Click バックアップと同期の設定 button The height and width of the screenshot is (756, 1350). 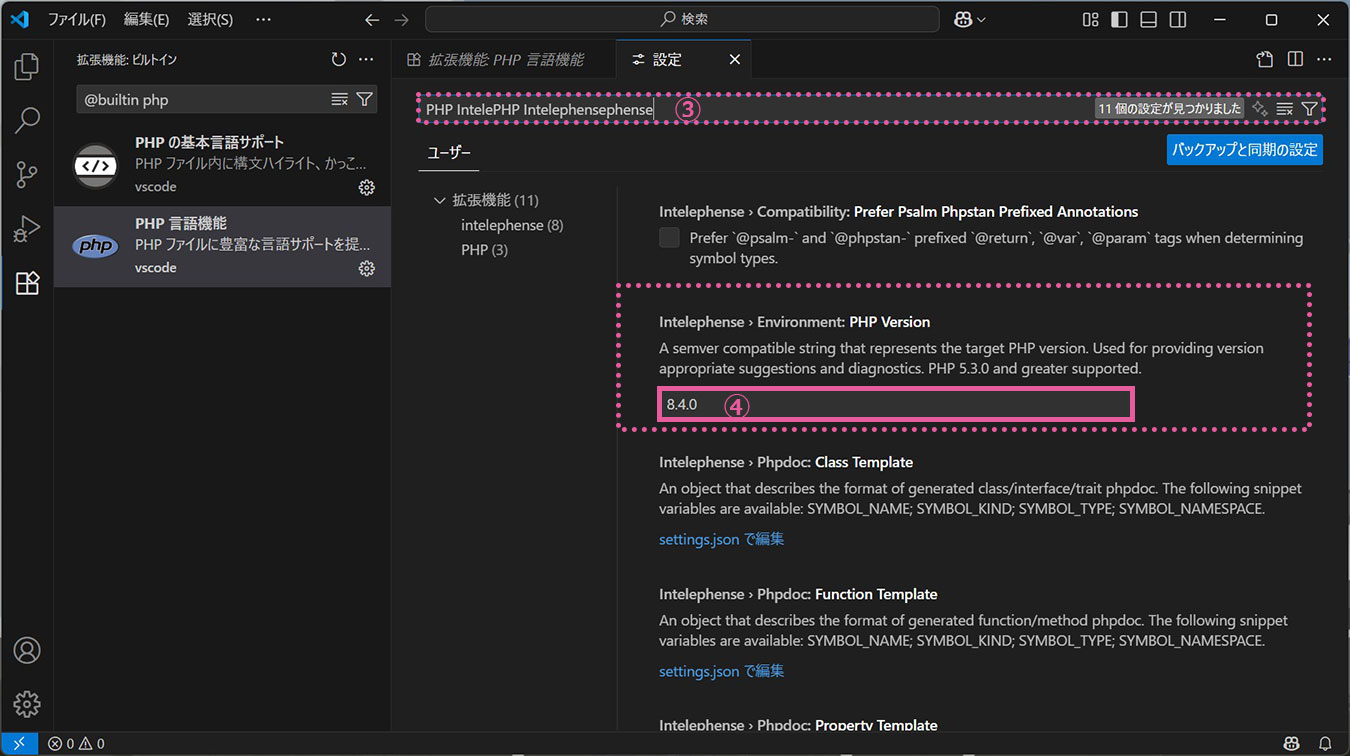(1245, 150)
